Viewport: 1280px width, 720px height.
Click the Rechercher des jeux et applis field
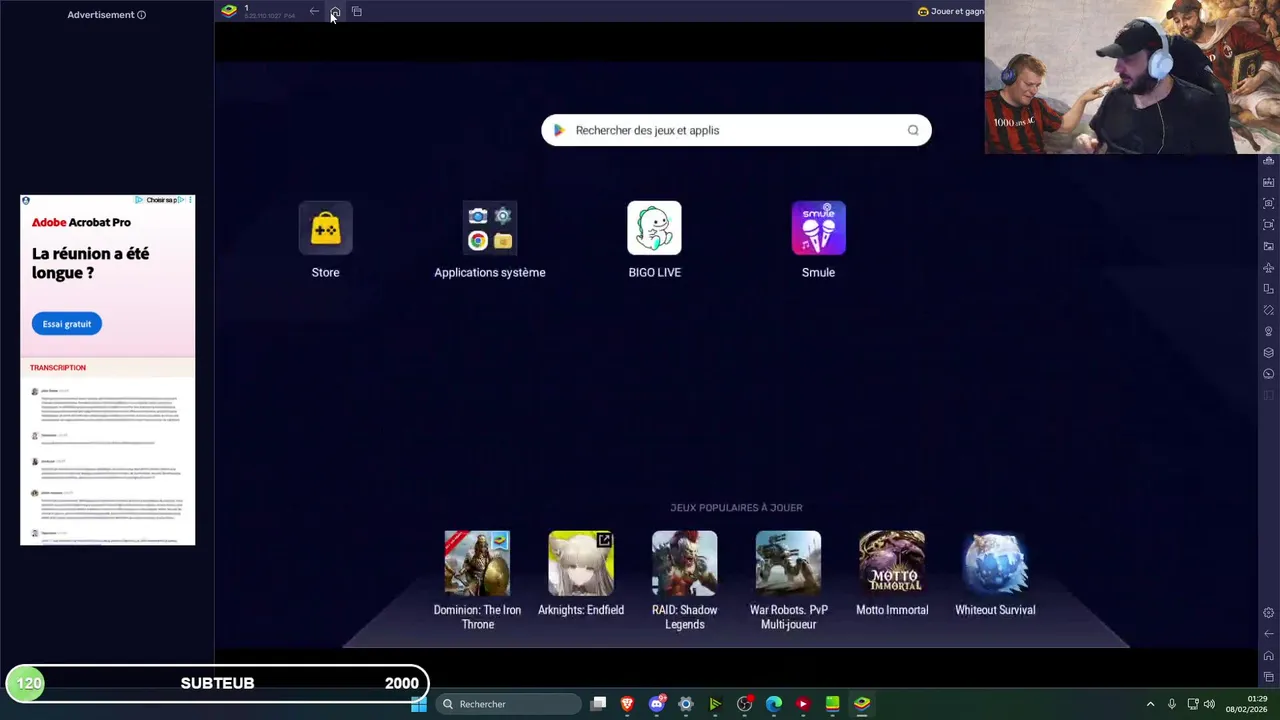[x=736, y=130]
